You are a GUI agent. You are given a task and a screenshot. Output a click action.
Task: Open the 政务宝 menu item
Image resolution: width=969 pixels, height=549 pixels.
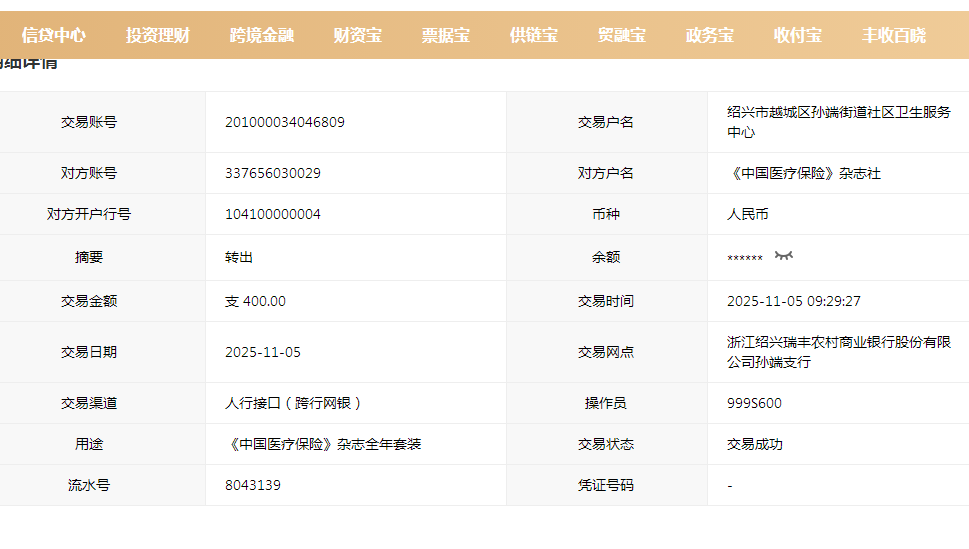pyautogui.click(x=710, y=35)
